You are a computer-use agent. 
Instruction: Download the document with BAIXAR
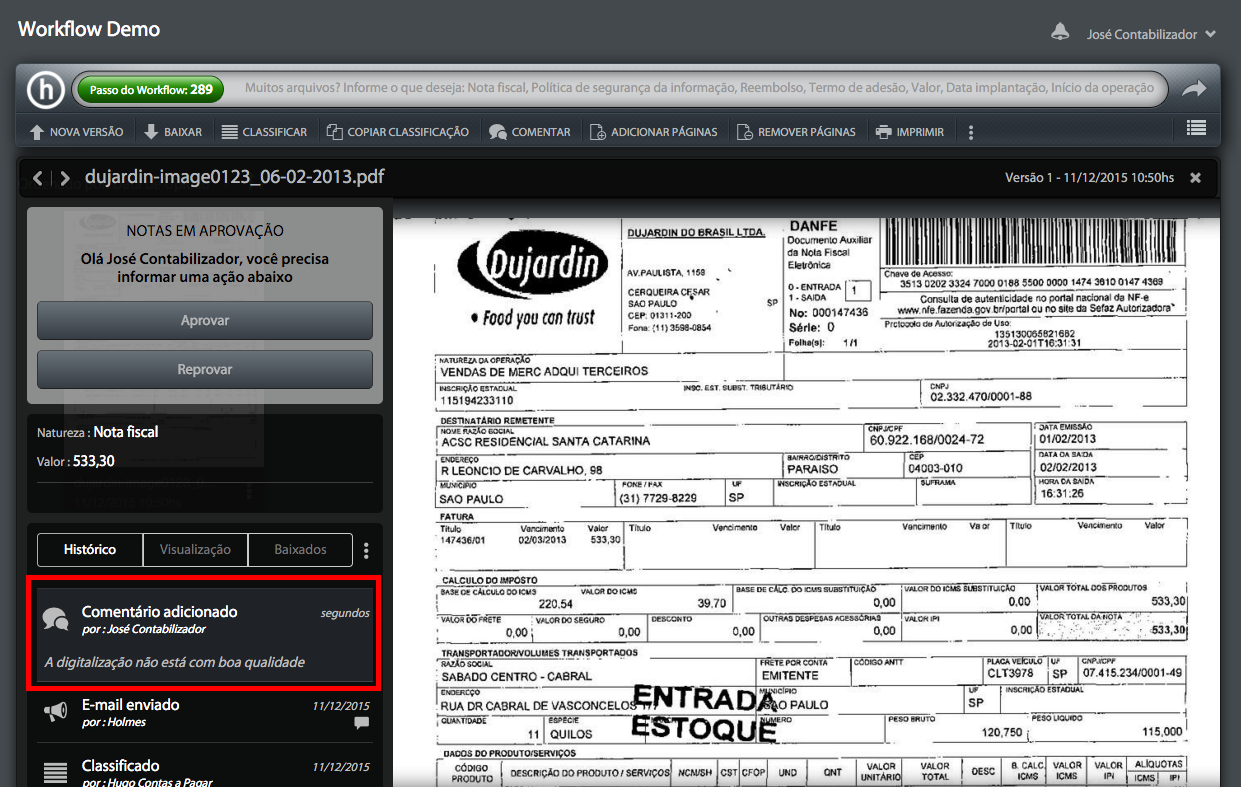tap(172, 131)
